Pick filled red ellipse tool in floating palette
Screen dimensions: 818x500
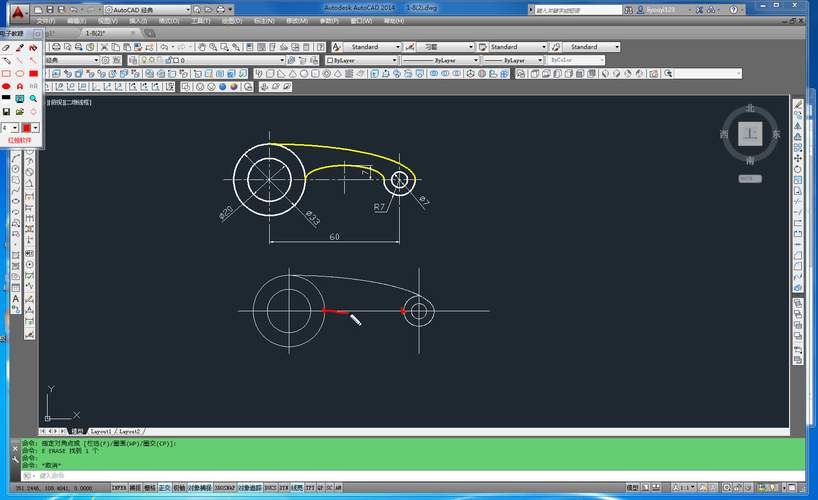(x=6, y=86)
